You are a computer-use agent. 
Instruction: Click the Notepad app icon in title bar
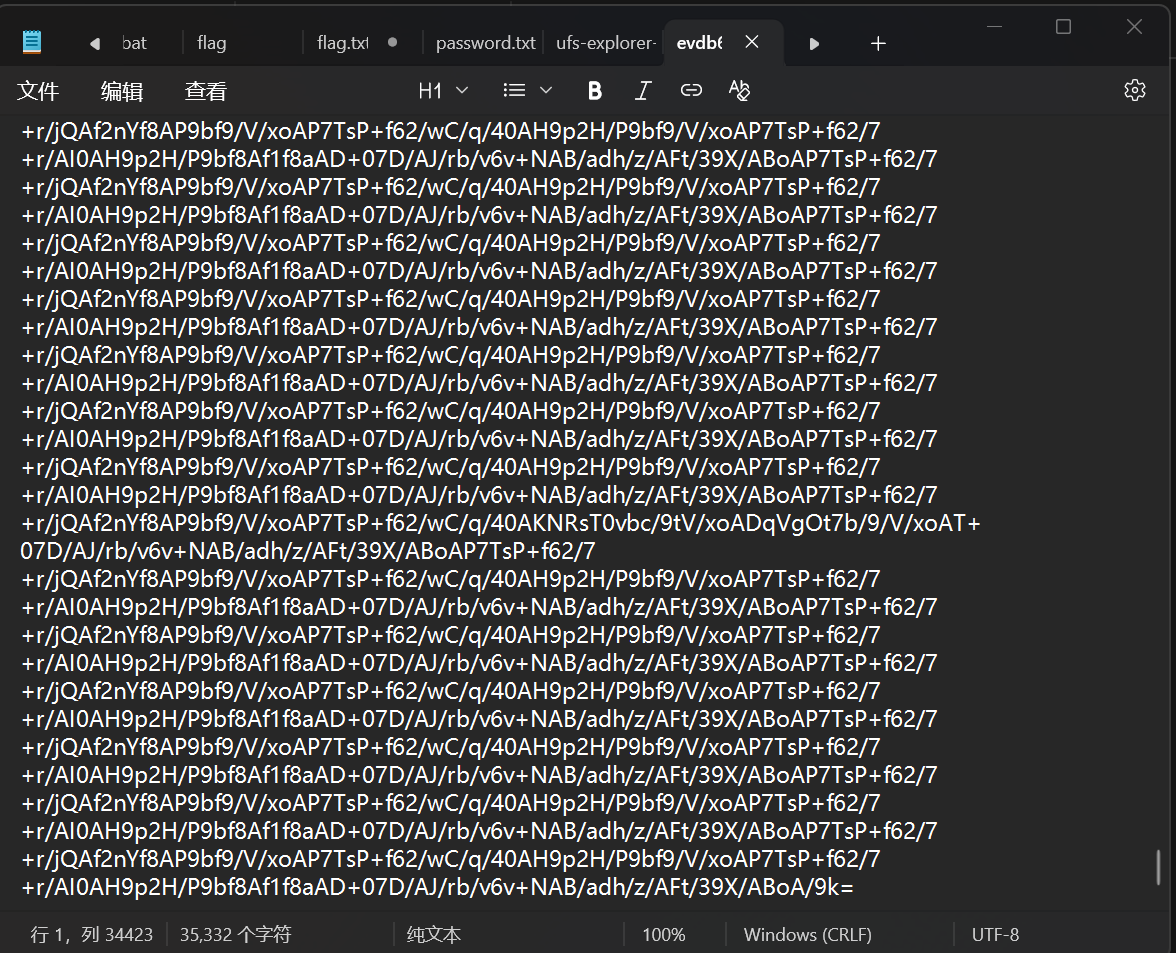tap(32, 42)
